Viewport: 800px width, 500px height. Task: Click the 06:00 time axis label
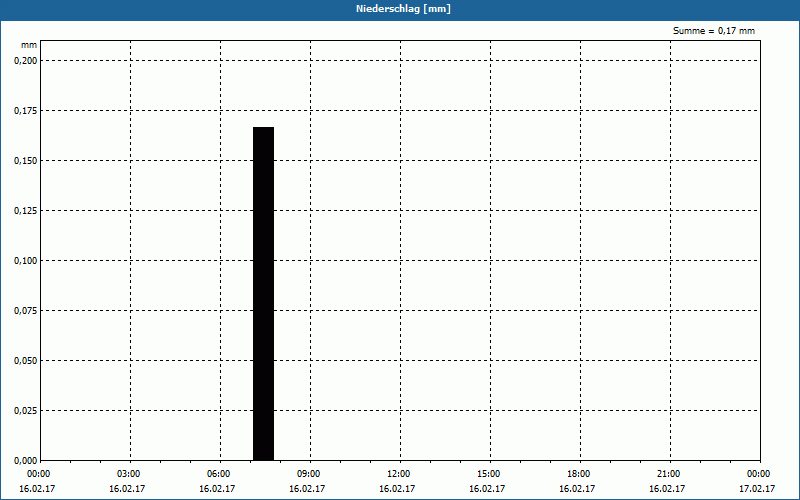coord(218,474)
